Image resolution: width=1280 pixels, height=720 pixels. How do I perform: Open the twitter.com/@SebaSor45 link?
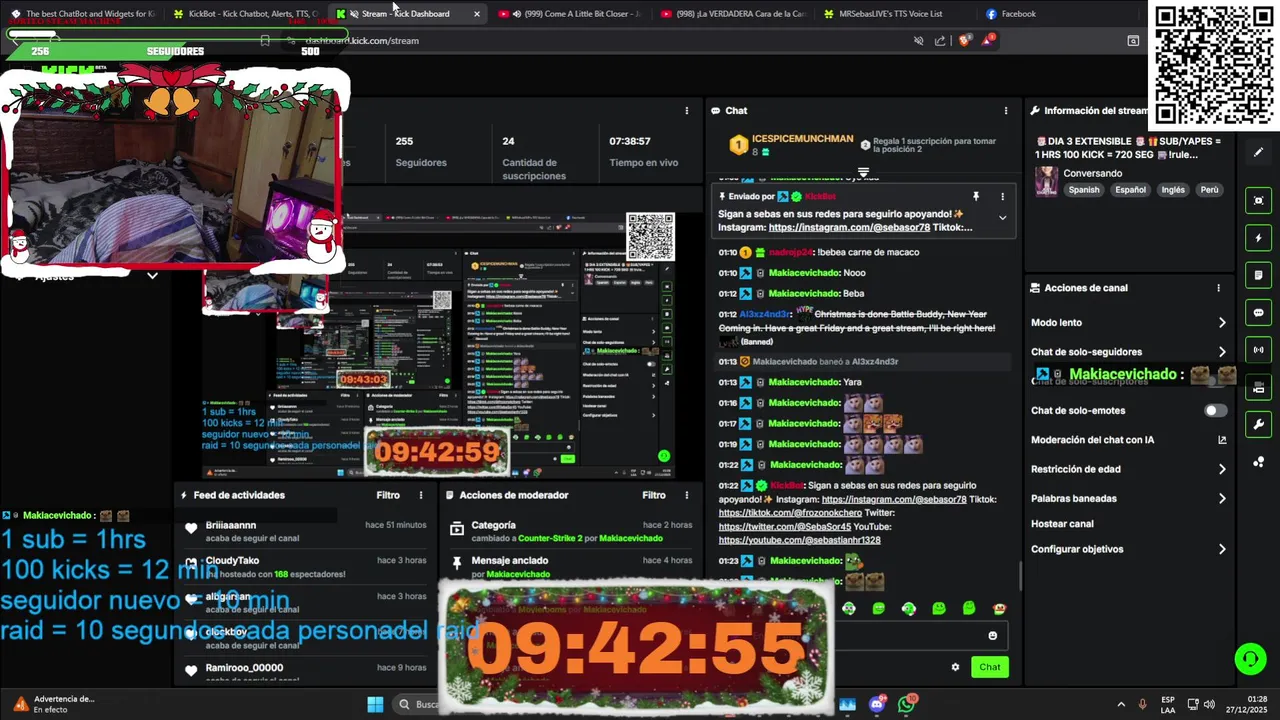(785, 527)
